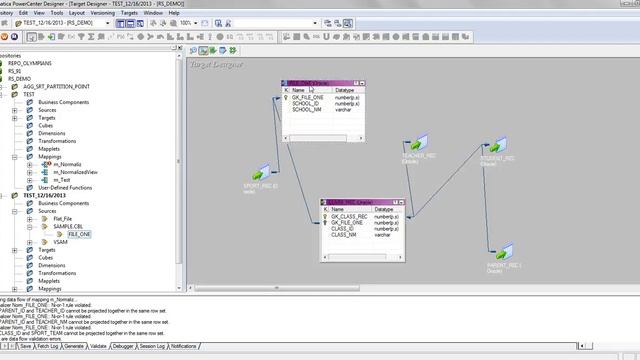640x360 pixels.
Task: Open the Targets menu
Action: (129, 13)
